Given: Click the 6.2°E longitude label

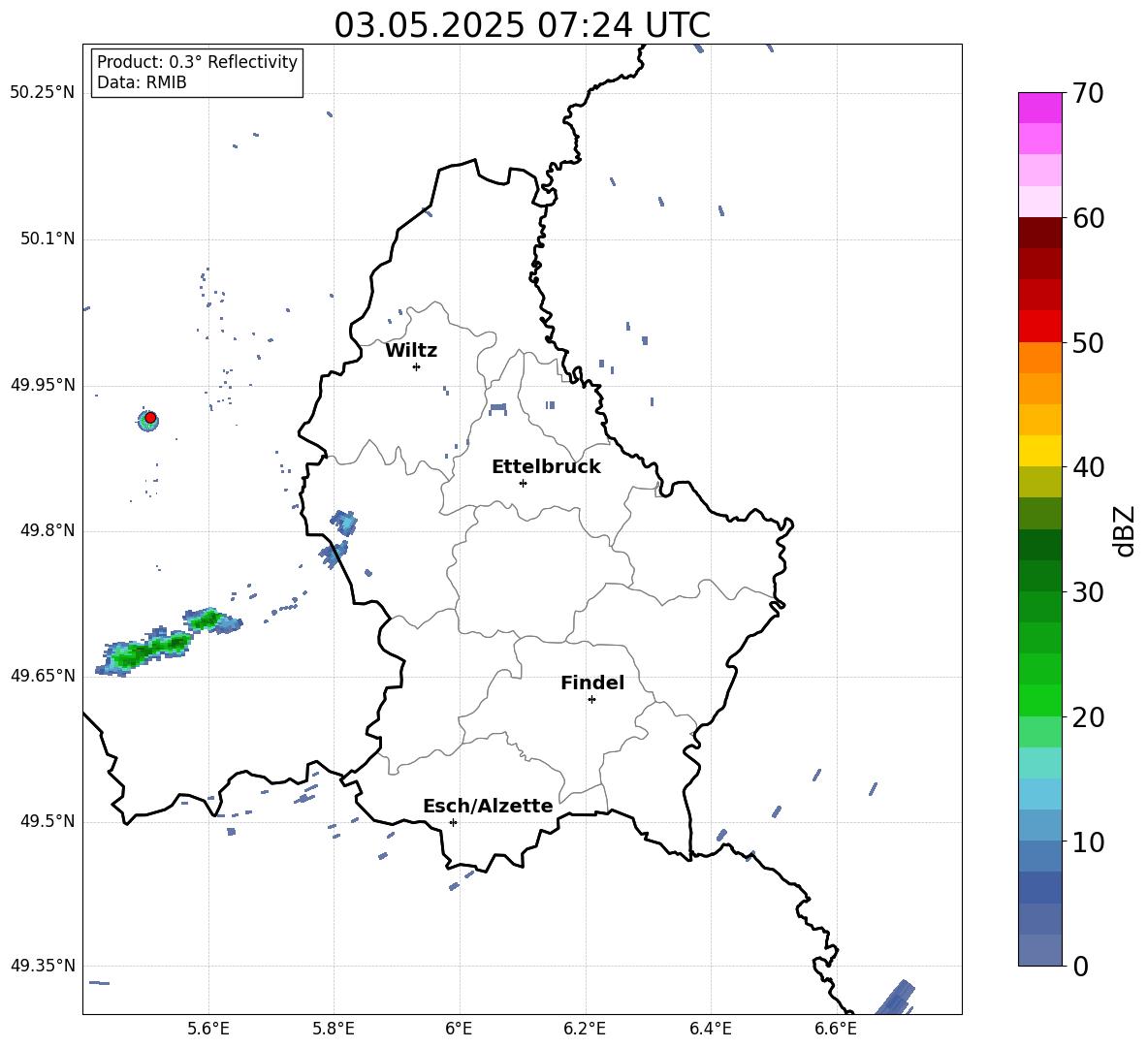Looking at the screenshot, I should pos(585,1030).
